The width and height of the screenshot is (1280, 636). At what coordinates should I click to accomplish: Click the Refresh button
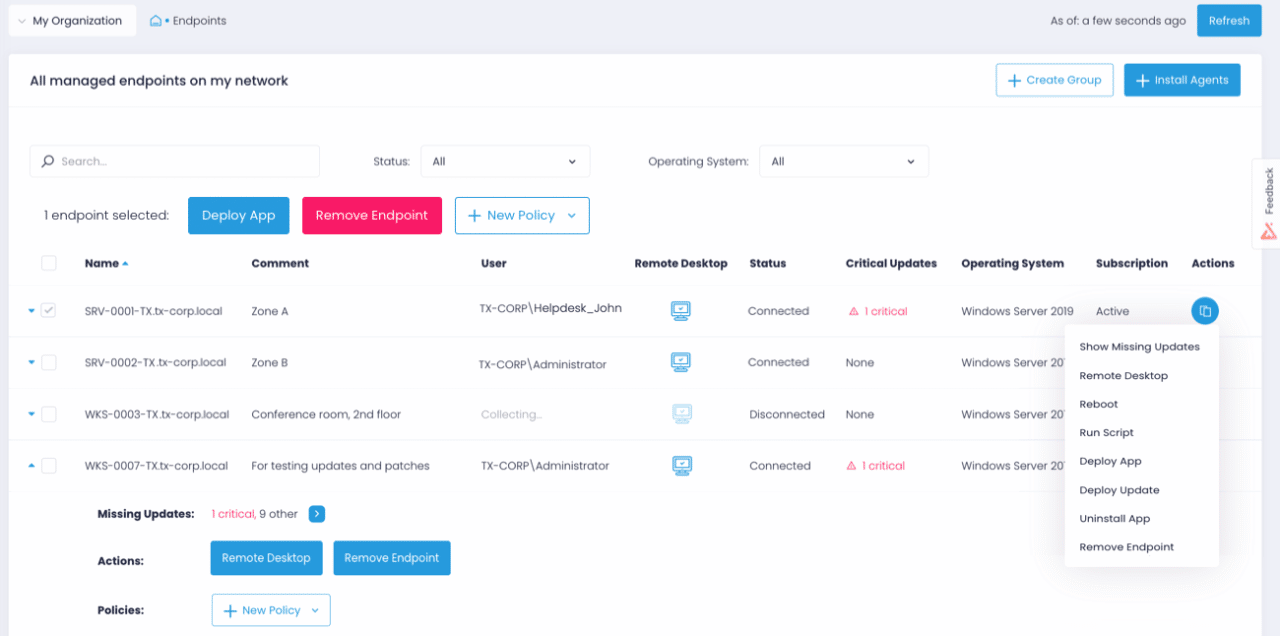click(1229, 19)
